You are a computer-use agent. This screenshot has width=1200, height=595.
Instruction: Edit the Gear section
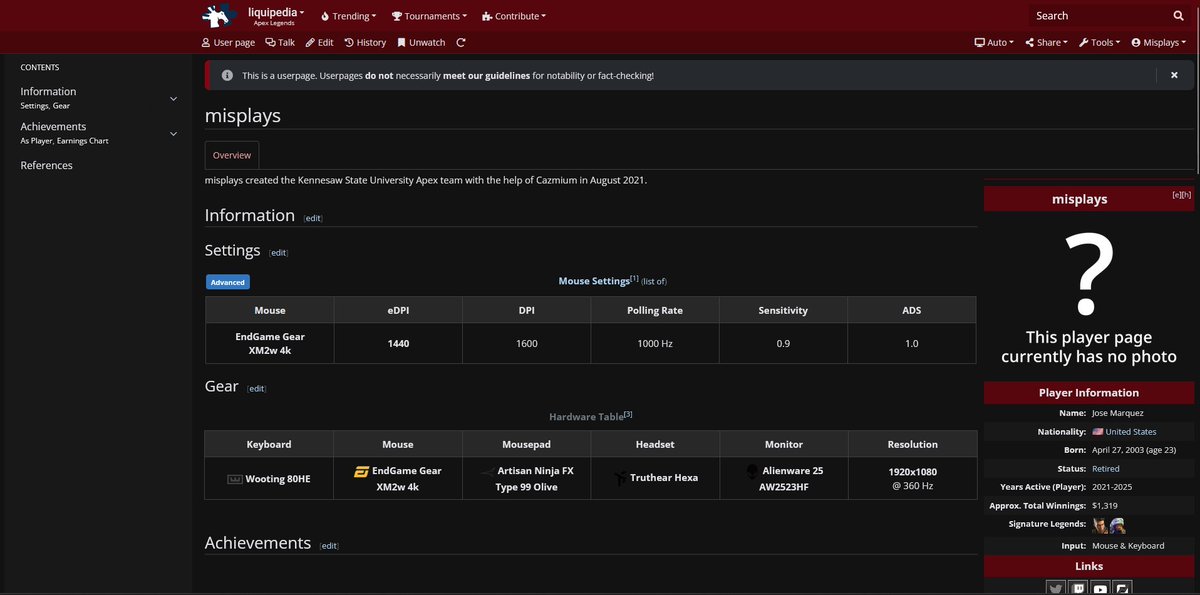[256, 388]
